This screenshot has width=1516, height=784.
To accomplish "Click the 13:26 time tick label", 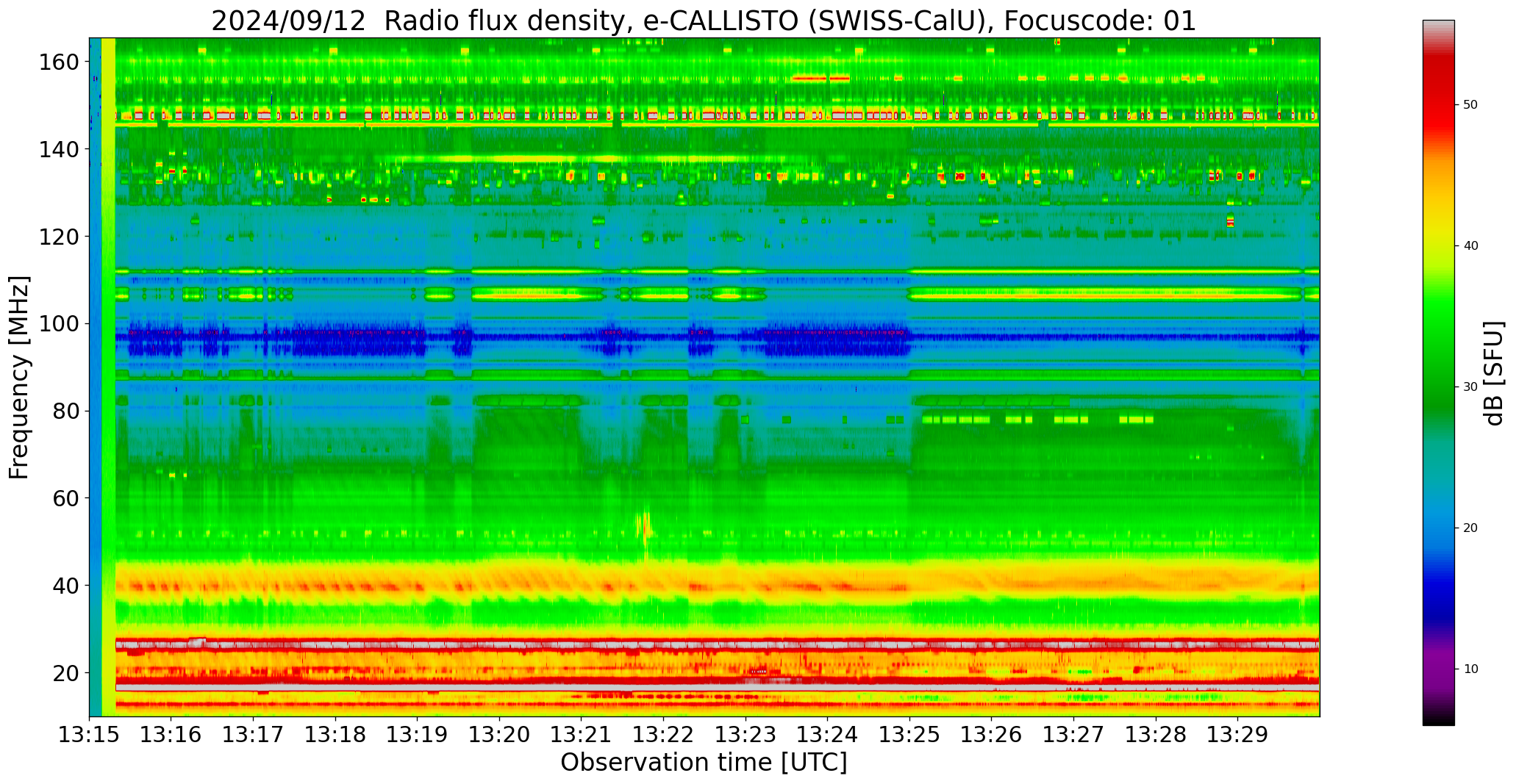I will [992, 734].
